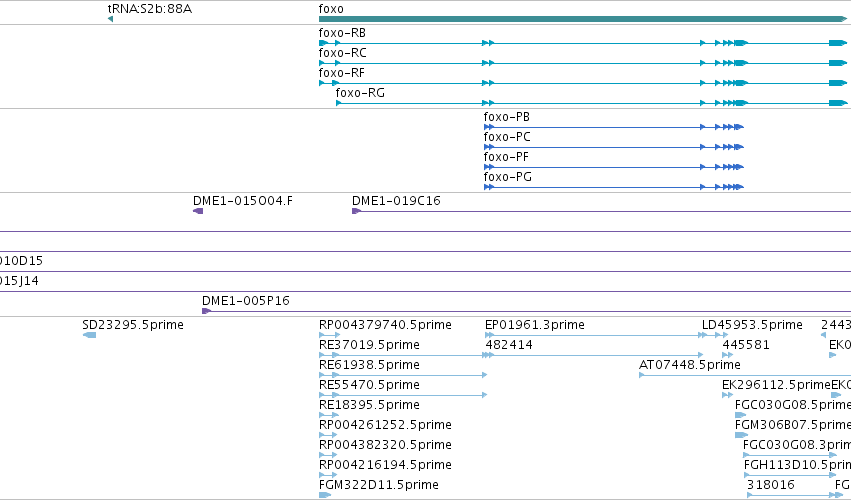Click the RE55470.5prime label

[x=369, y=385]
